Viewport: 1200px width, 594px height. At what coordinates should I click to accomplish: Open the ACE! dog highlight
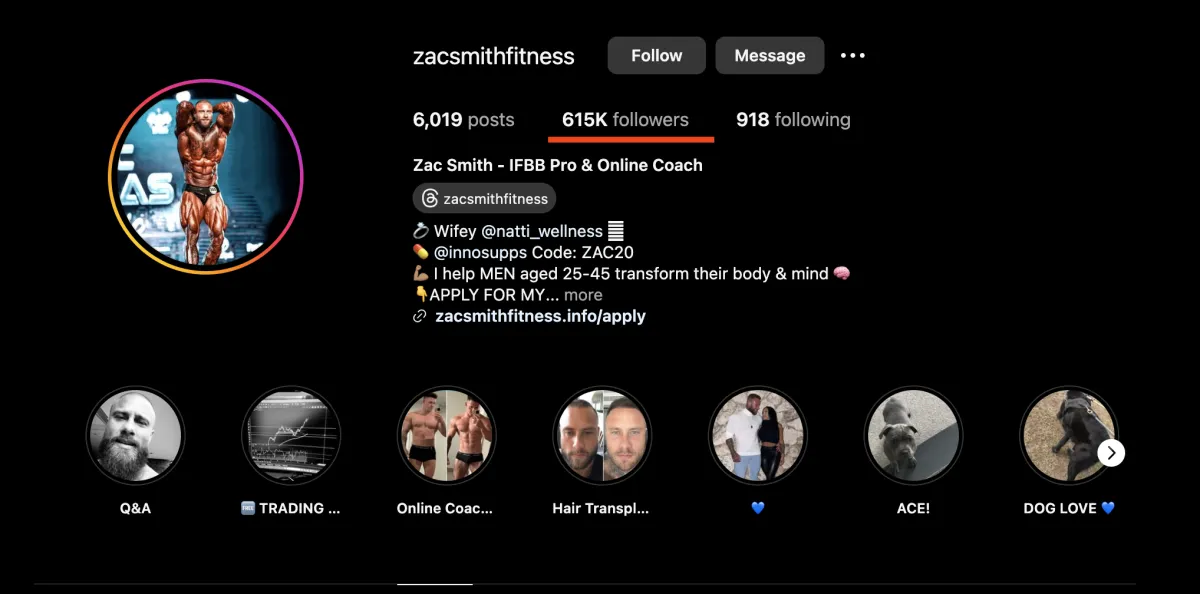[913, 436]
